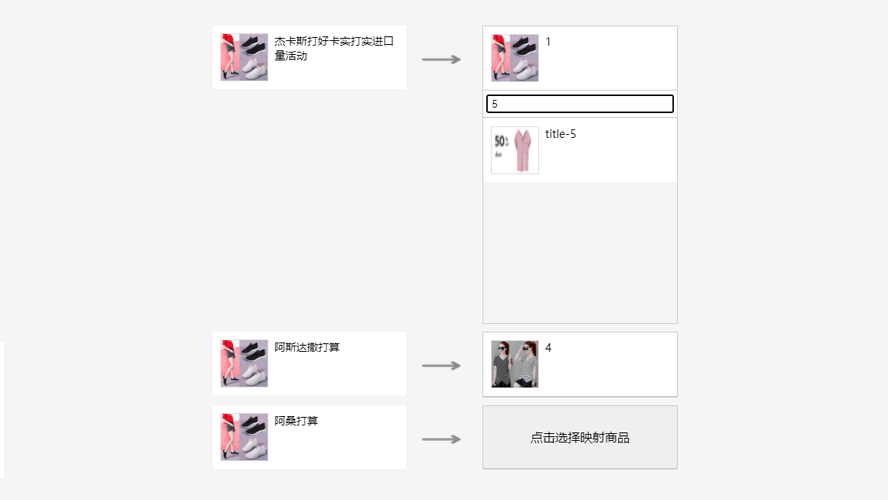Image resolution: width=888 pixels, height=500 pixels.
Task: Click the 阿桑打算 product title
Action: 296,421
